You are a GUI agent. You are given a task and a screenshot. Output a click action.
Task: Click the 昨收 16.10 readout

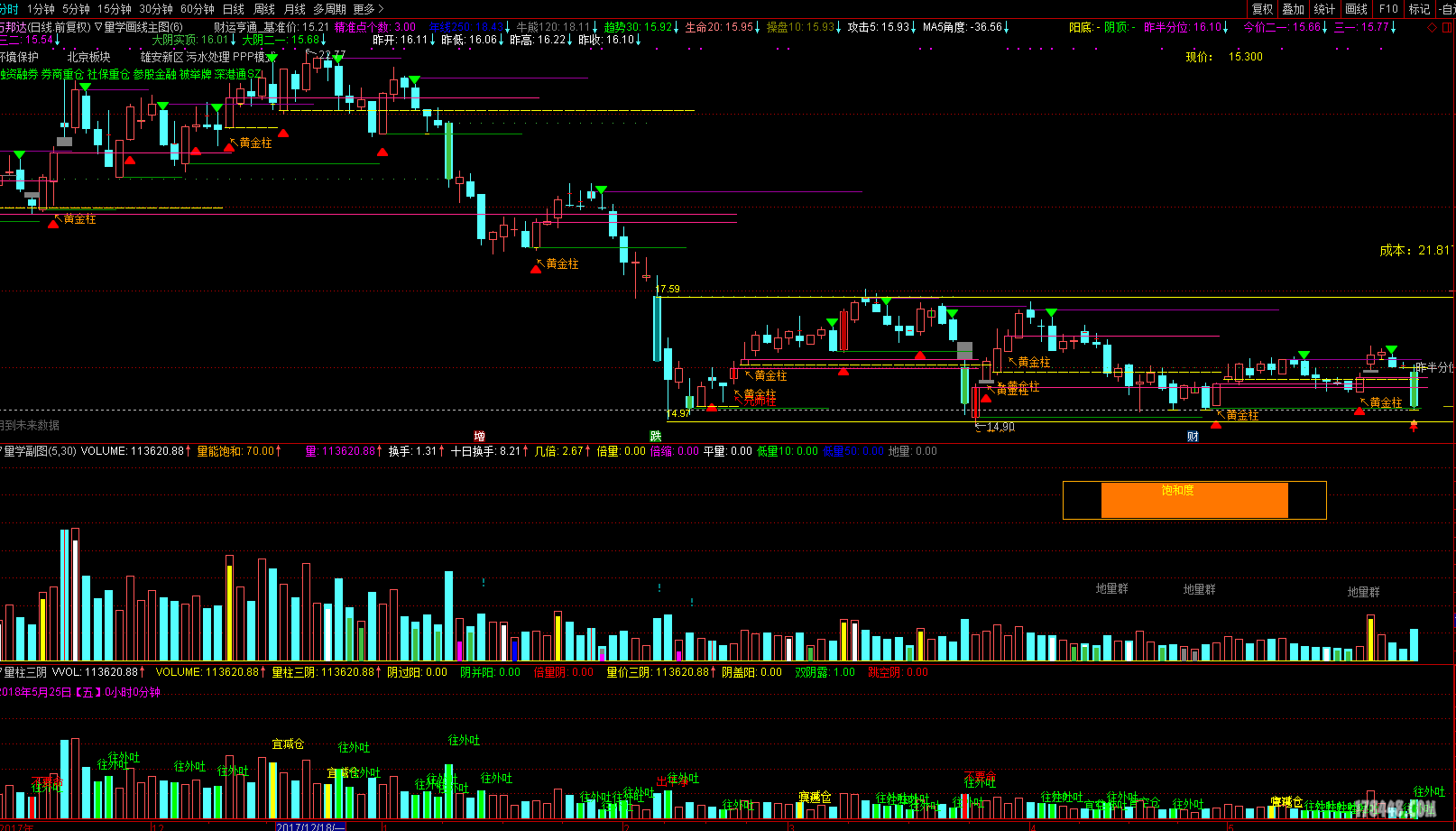point(610,40)
